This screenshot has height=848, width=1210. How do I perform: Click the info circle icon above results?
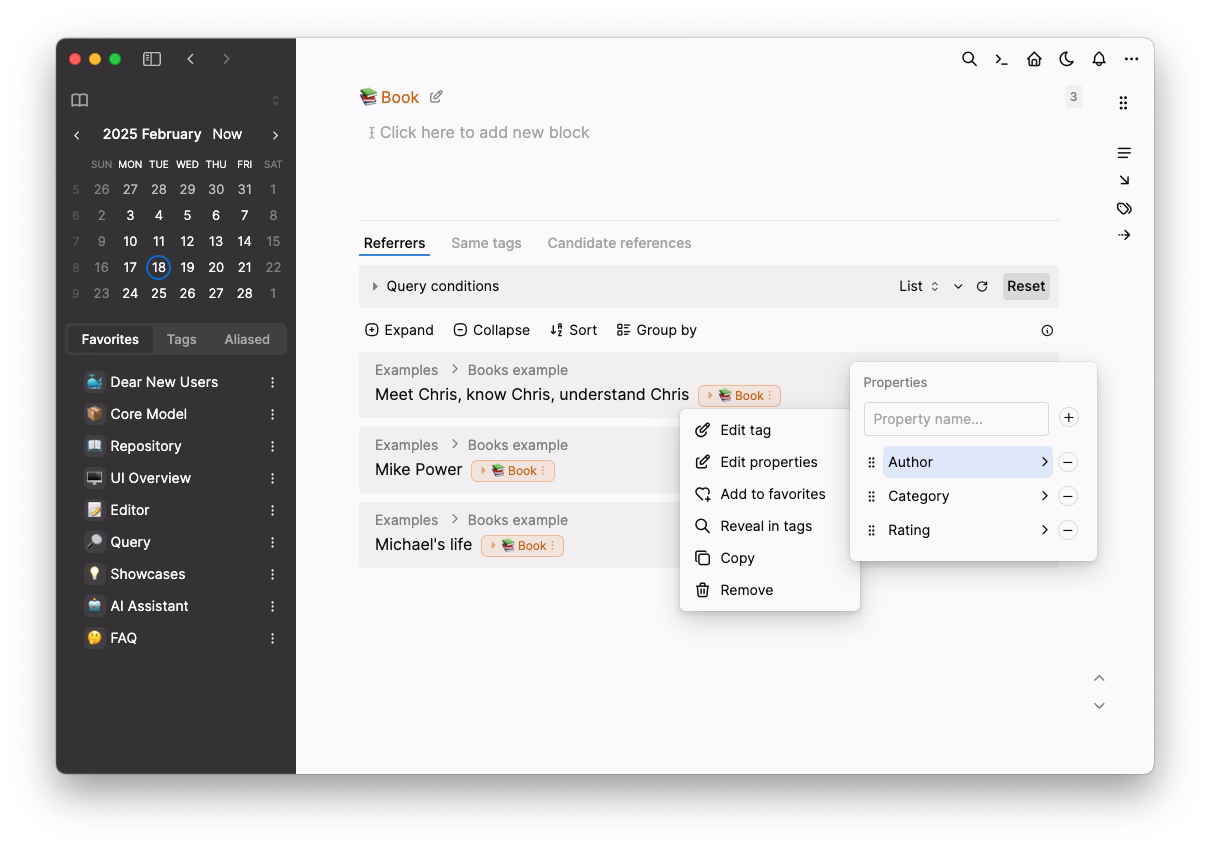pyautogui.click(x=1047, y=330)
